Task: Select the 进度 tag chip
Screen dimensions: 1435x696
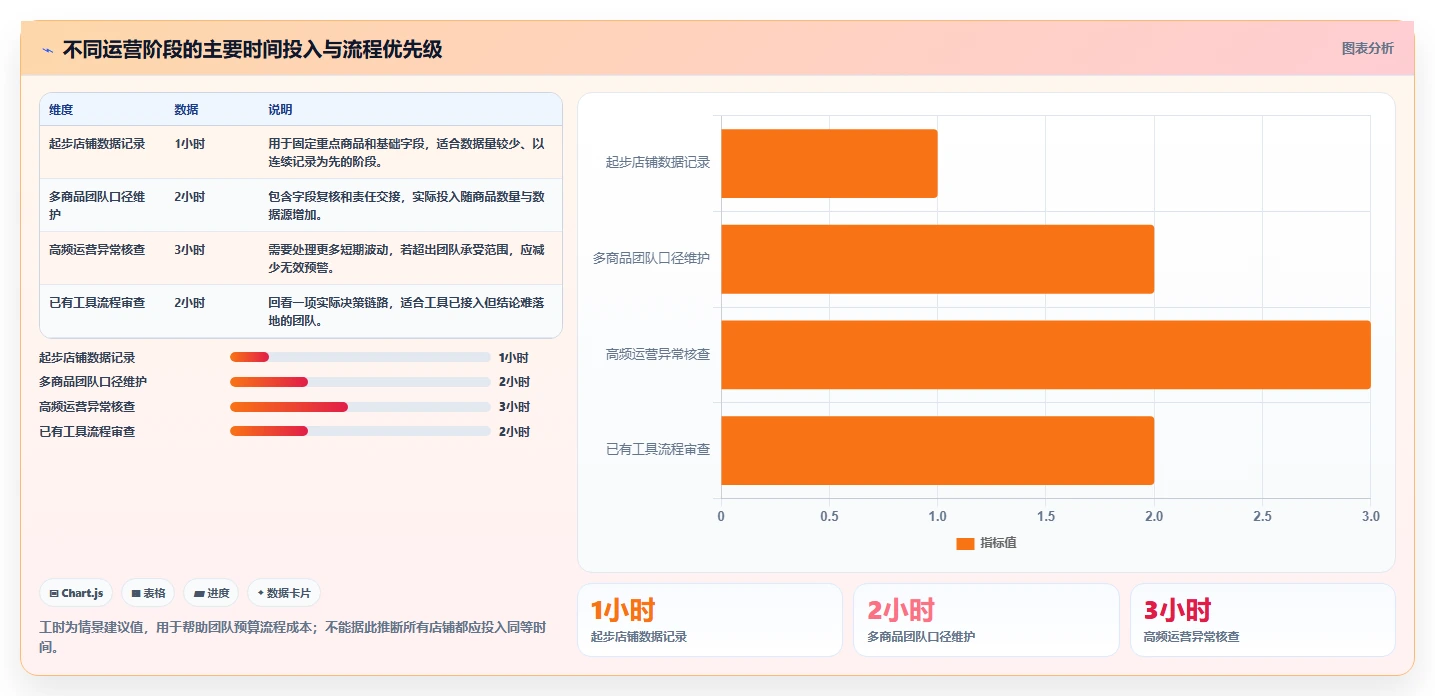Action: pyautogui.click(x=211, y=593)
